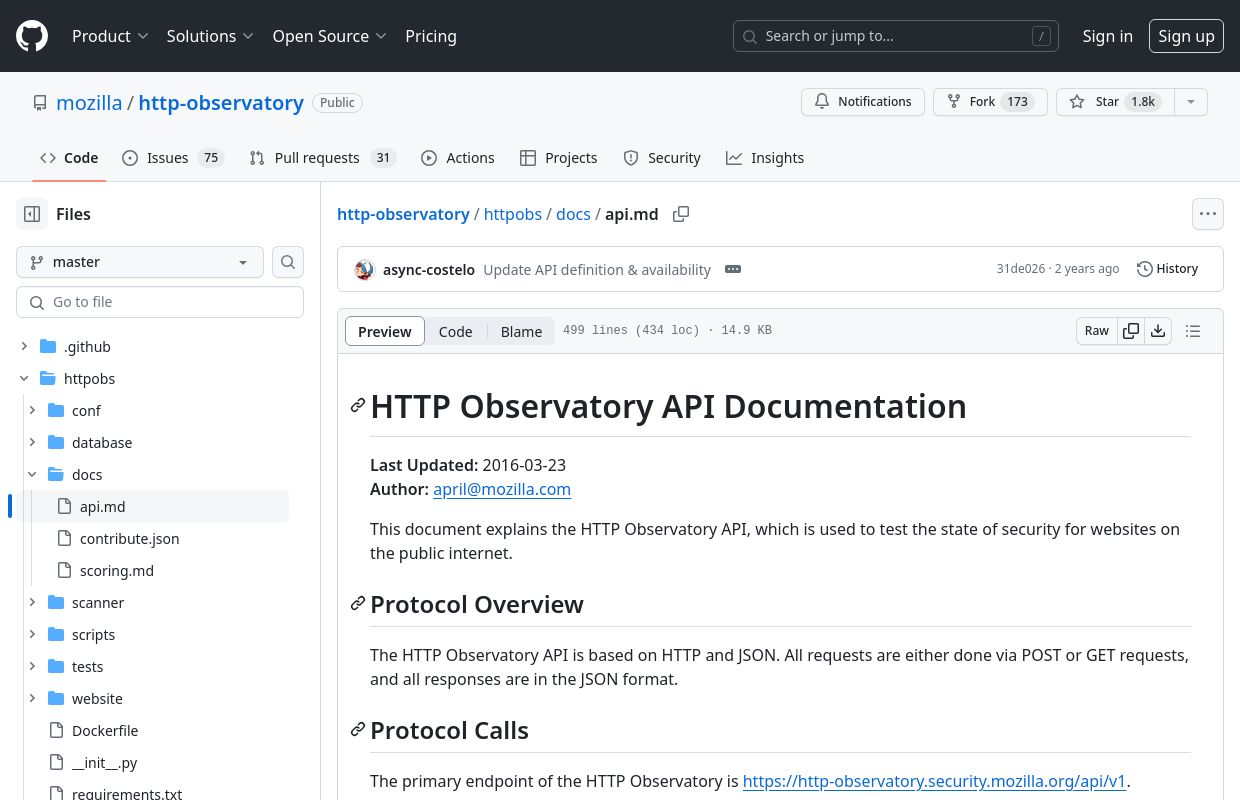
Task: Switch file view to Blame
Action: click(x=521, y=332)
